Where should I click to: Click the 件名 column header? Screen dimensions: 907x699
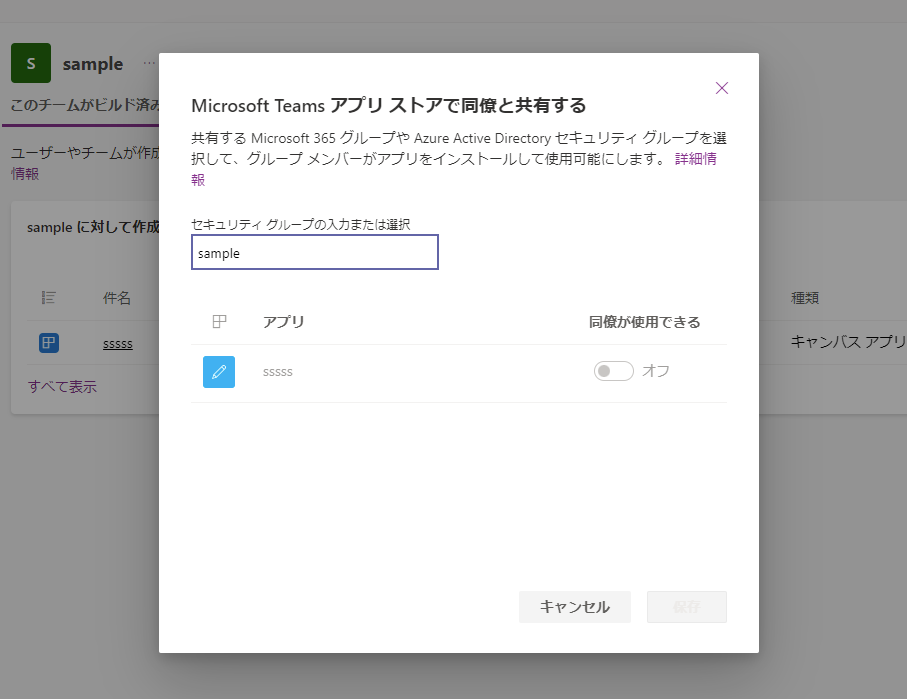point(117,298)
